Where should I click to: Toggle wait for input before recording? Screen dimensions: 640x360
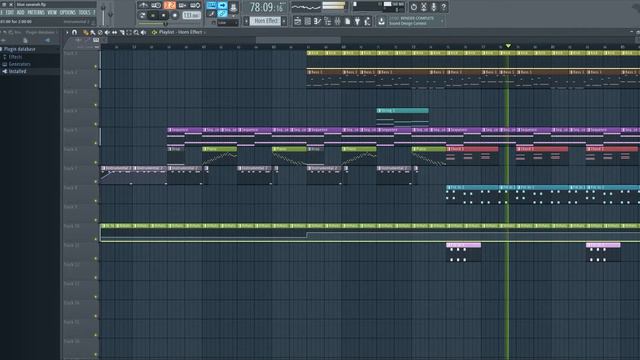pos(156,5)
